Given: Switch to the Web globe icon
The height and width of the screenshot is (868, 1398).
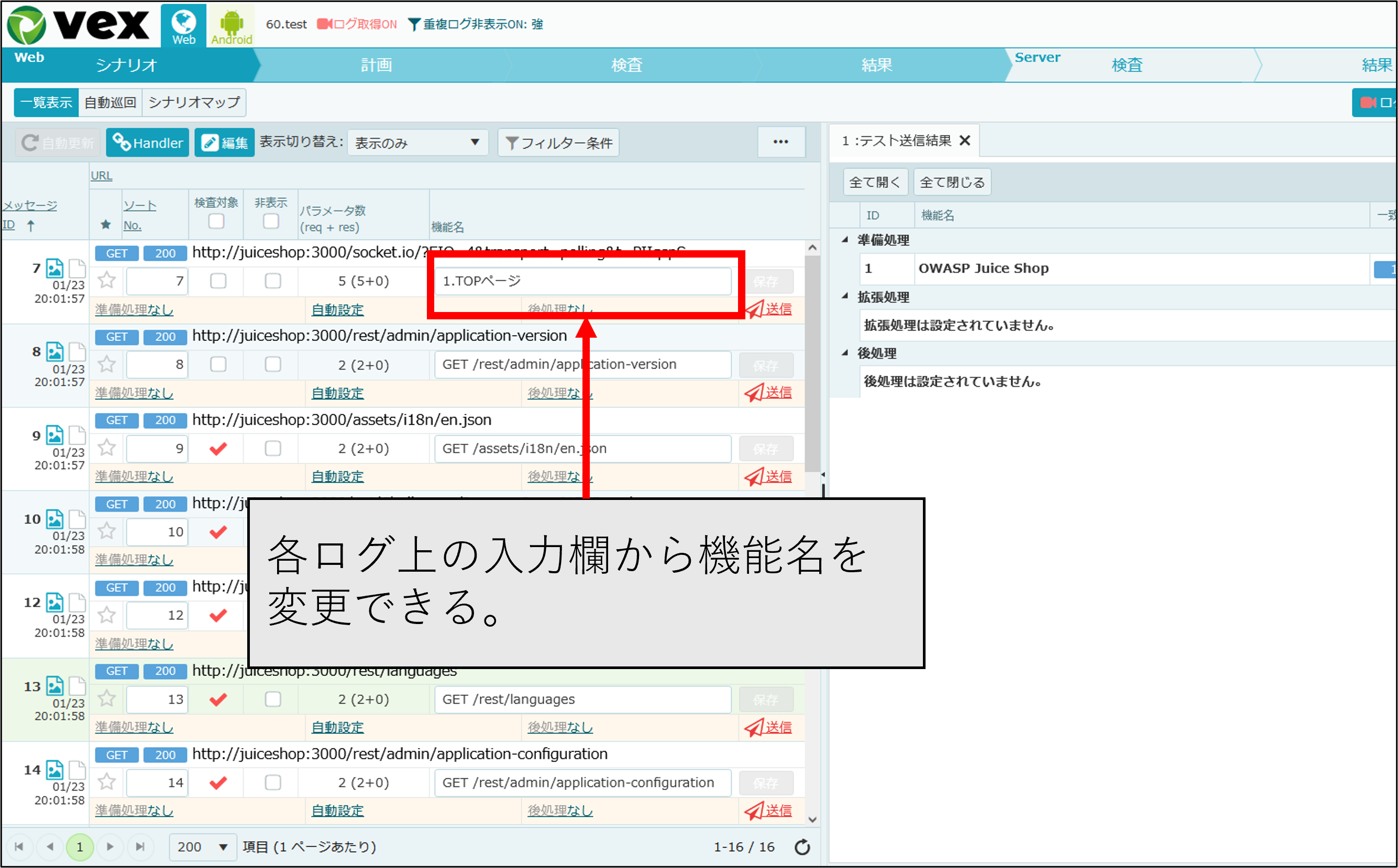Looking at the screenshot, I should [183, 25].
